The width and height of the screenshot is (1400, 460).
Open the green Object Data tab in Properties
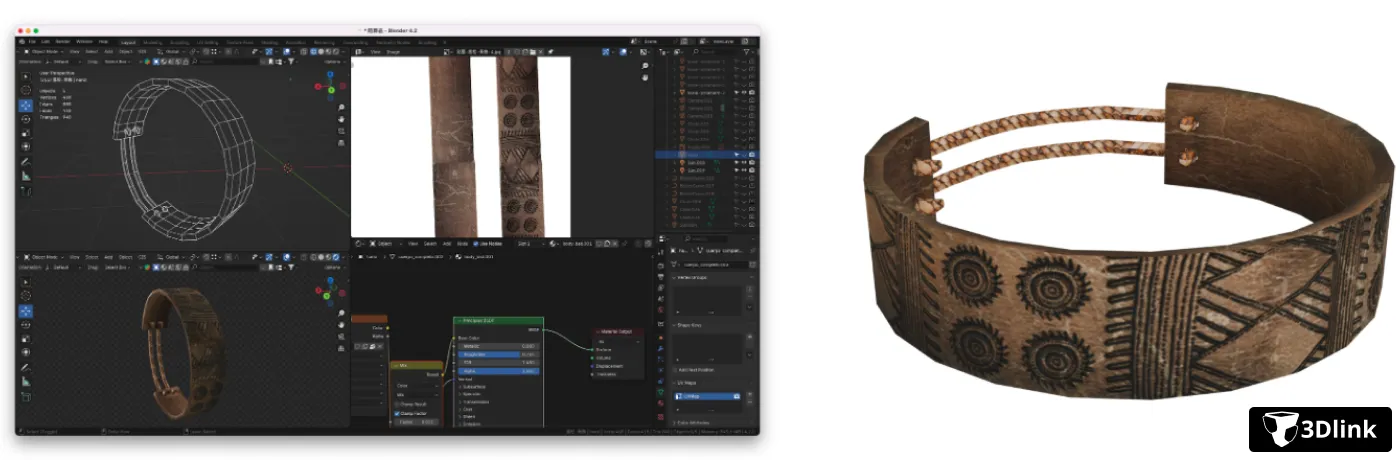[x=661, y=392]
